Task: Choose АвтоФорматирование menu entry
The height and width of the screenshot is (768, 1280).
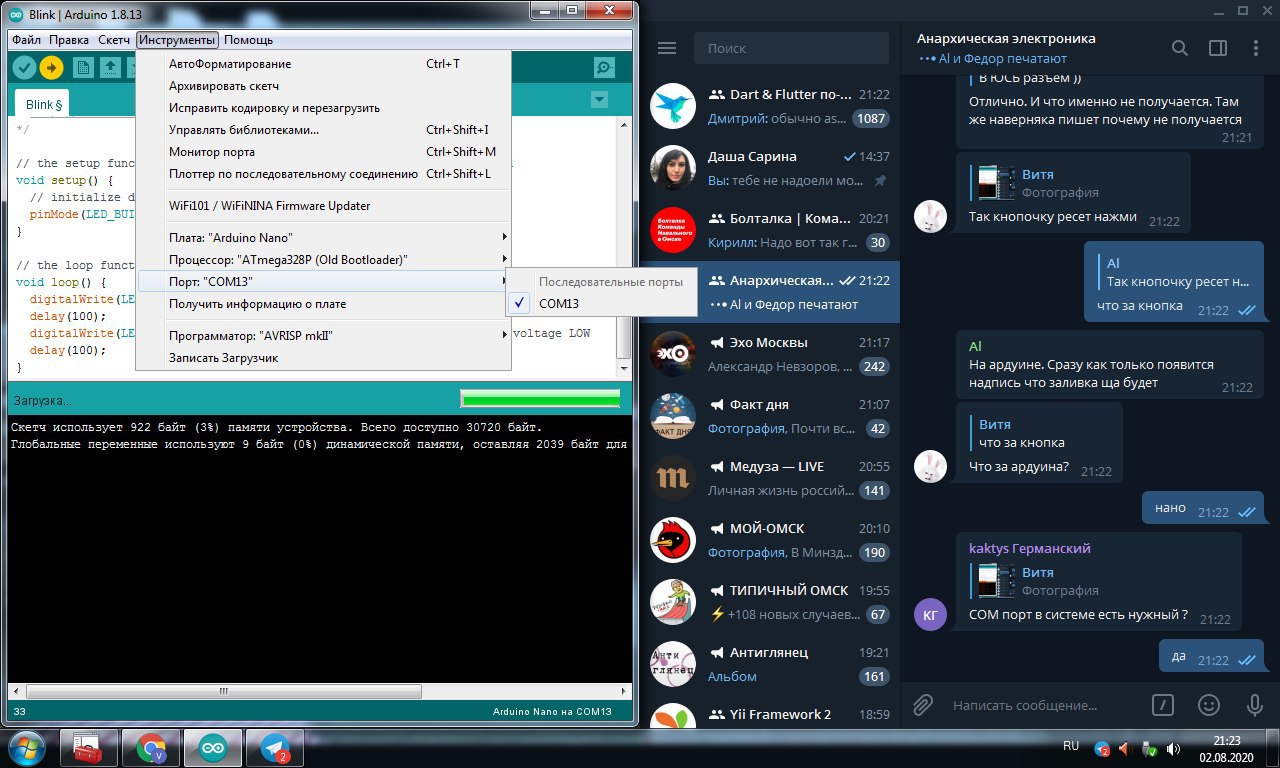Action: tap(323, 64)
